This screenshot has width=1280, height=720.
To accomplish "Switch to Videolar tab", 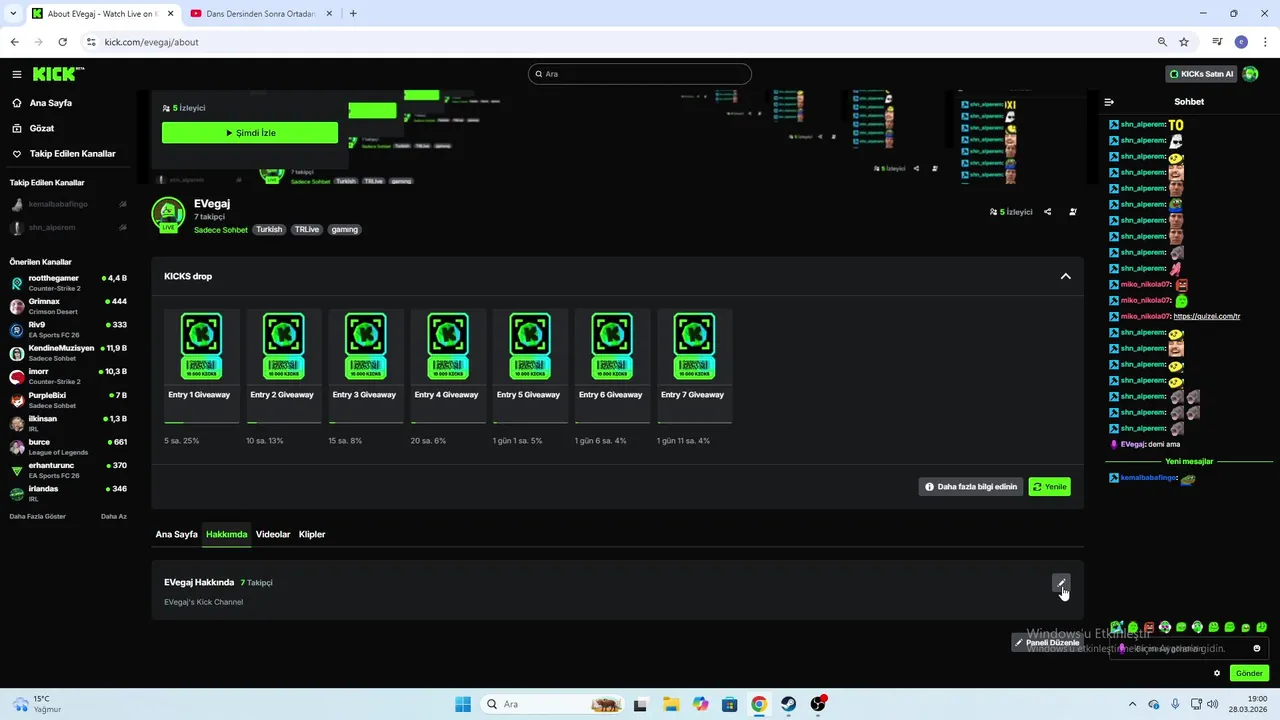I will tap(273, 534).
